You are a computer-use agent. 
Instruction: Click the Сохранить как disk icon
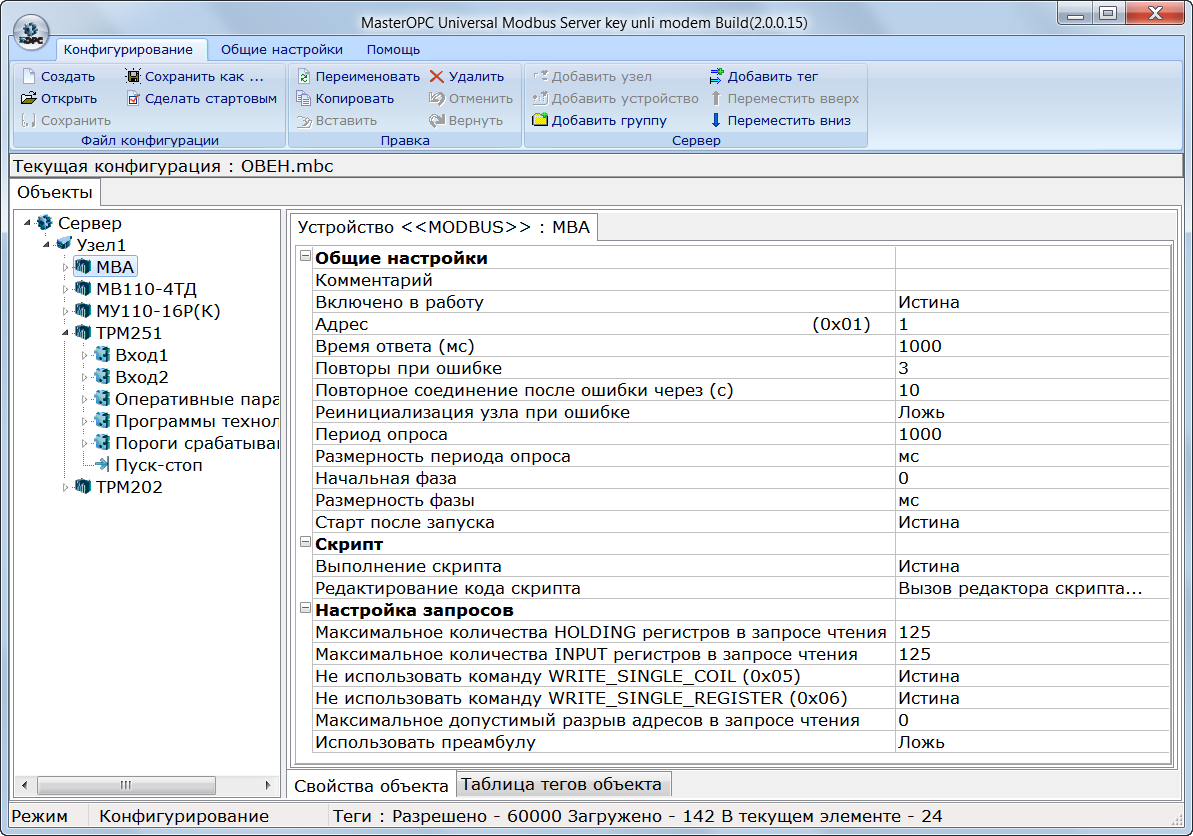[x=133, y=76]
